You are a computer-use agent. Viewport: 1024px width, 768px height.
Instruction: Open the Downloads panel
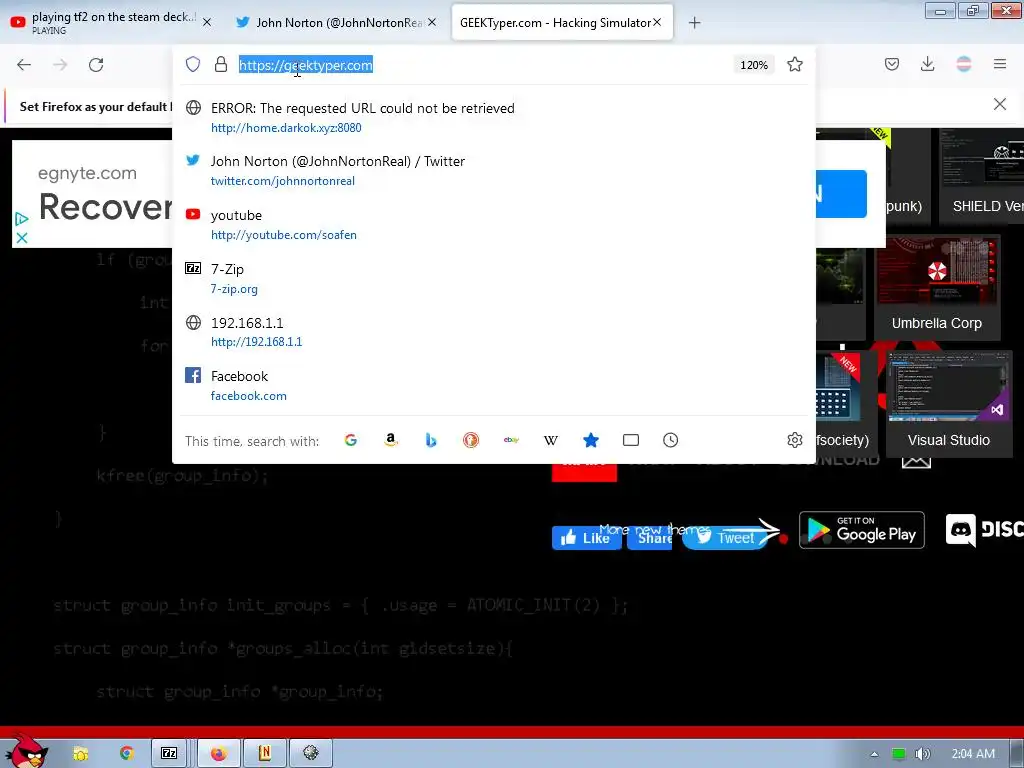click(x=927, y=64)
